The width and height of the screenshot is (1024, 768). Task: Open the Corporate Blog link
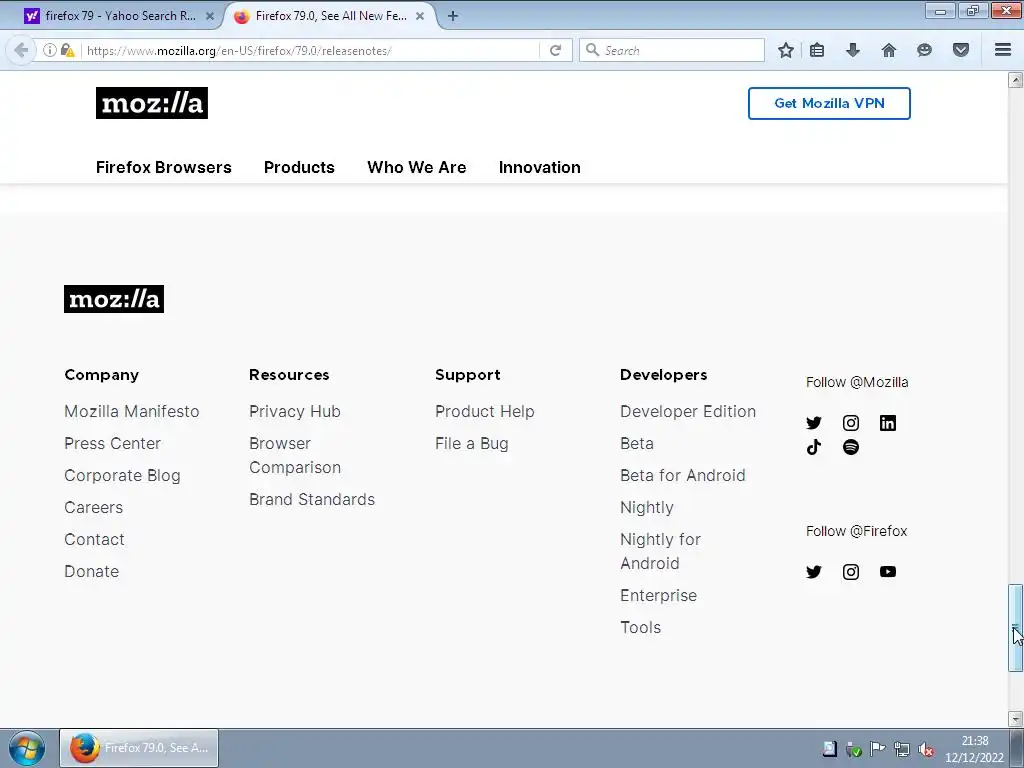[x=122, y=475]
